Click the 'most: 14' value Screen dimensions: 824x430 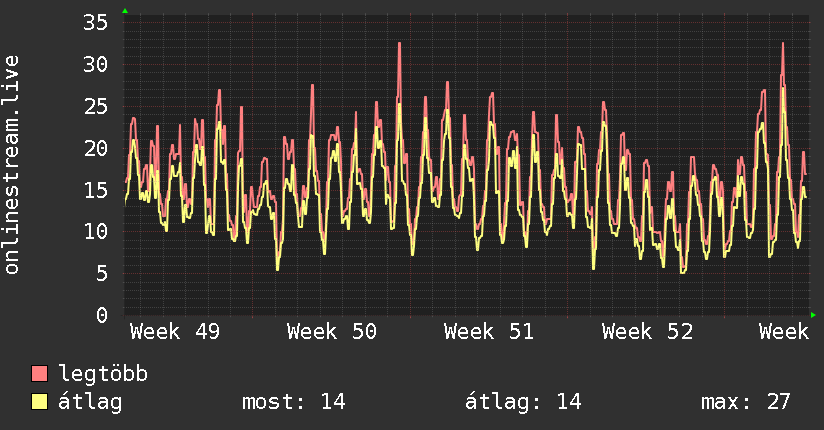(x=293, y=402)
